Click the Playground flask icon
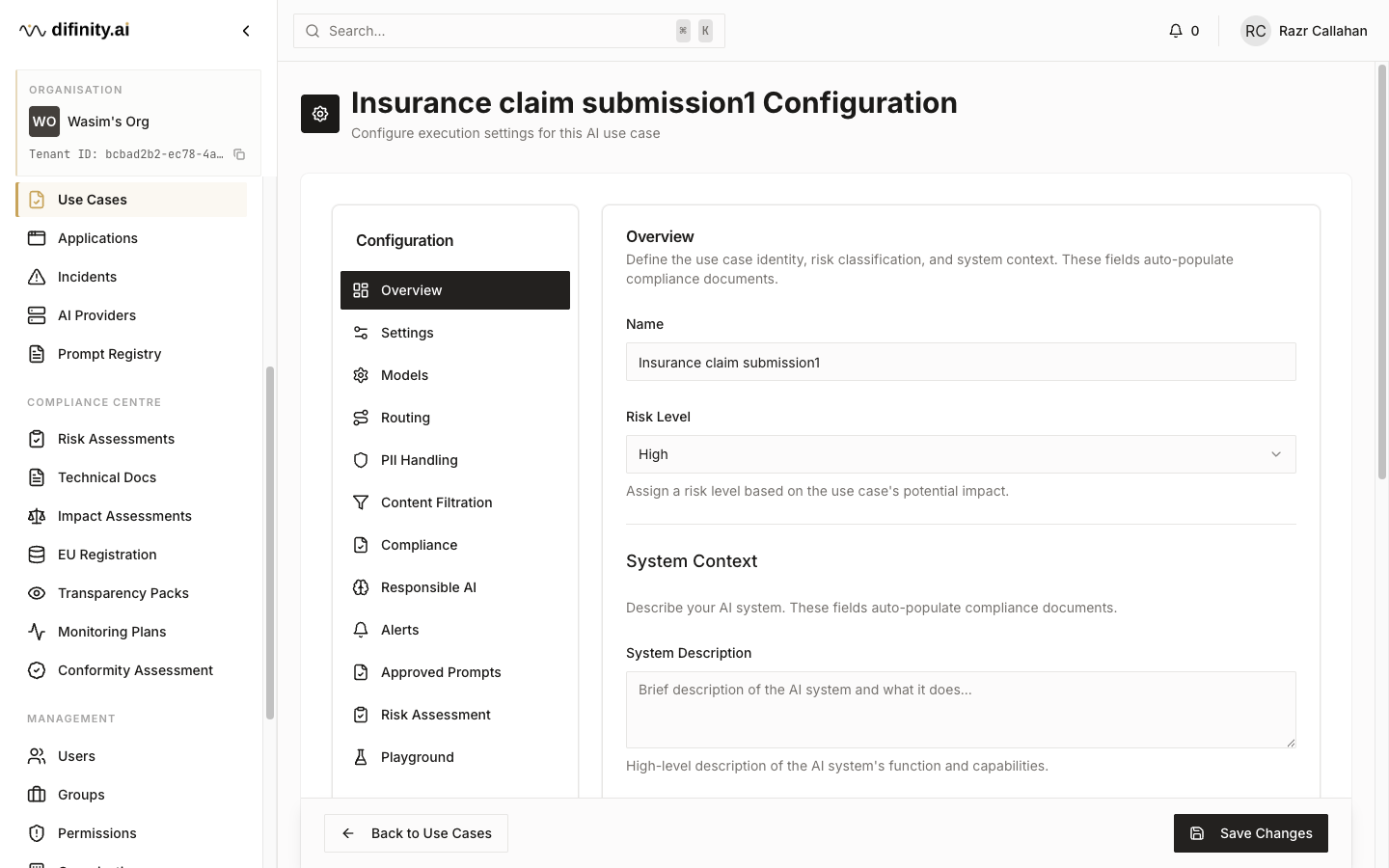 tap(361, 757)
